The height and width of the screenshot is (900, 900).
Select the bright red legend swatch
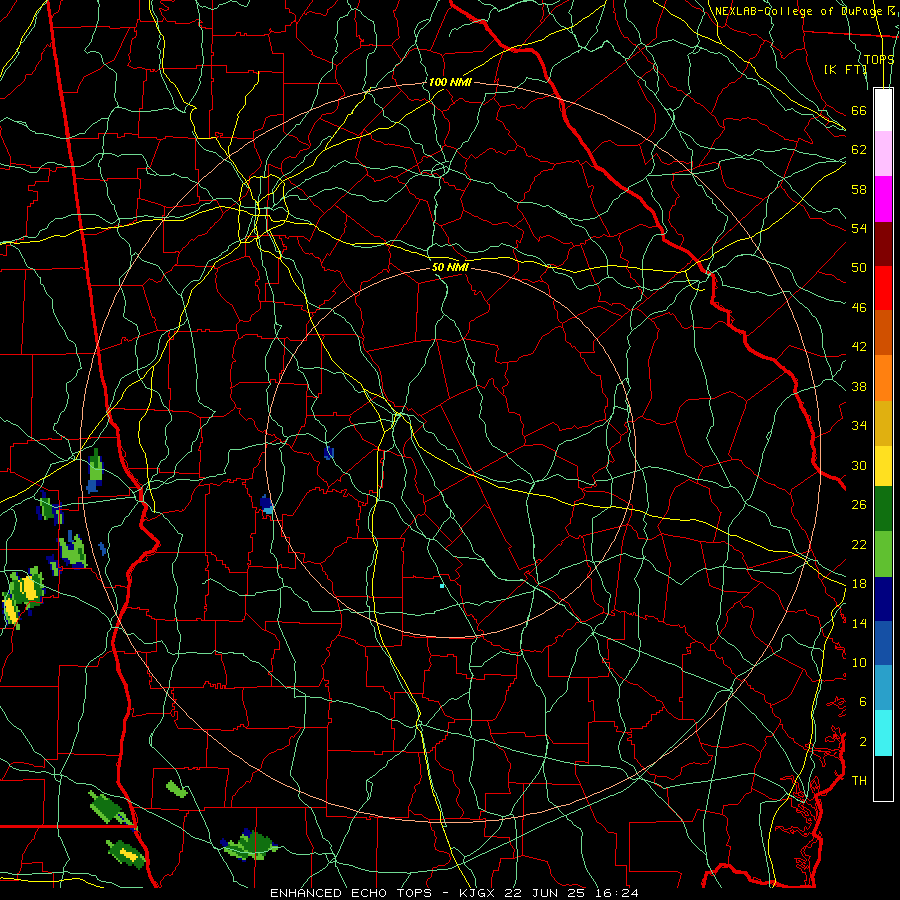point(883,288)
